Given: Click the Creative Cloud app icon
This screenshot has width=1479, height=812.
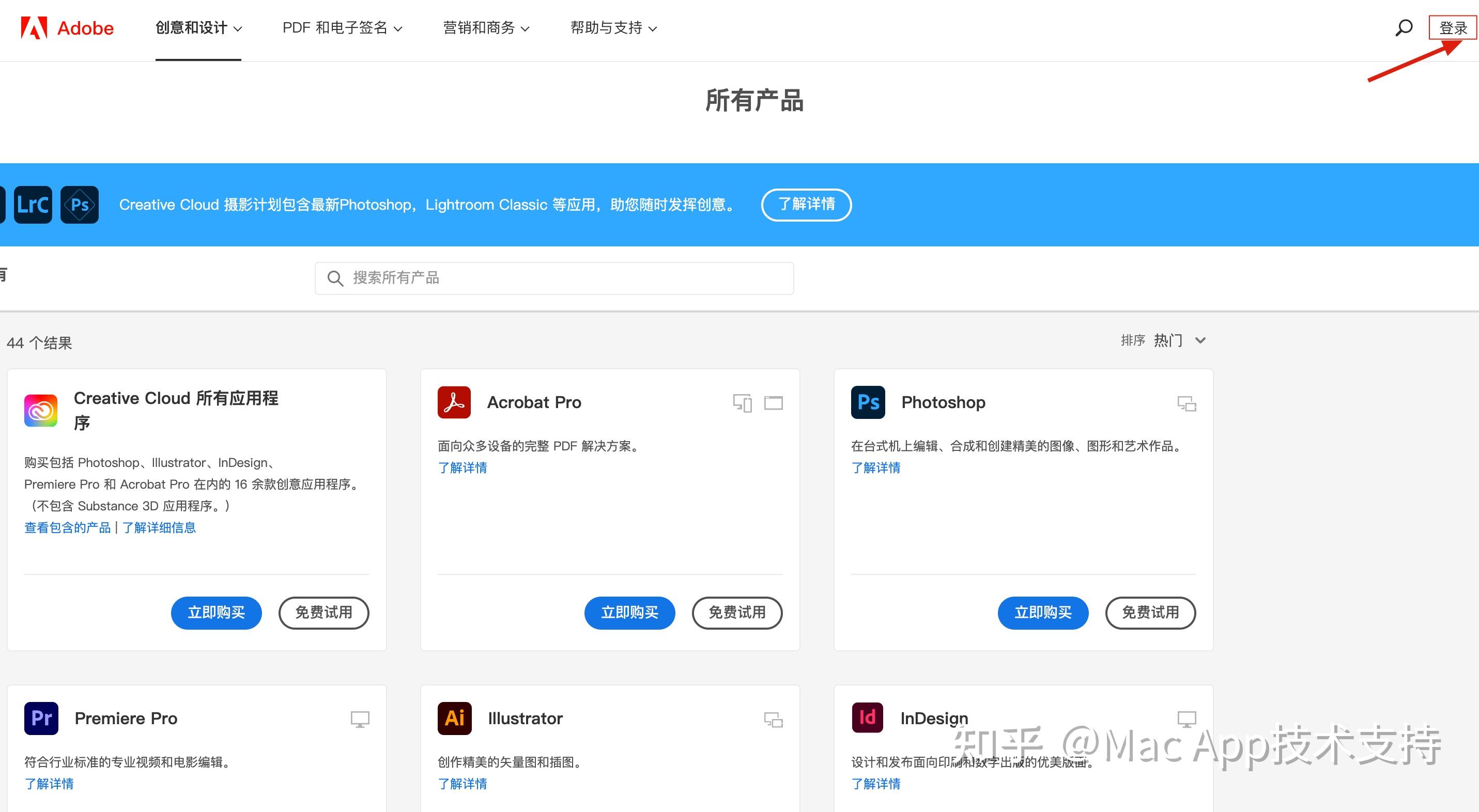Looking at the screenshot, I should click(x=40, y=410).
